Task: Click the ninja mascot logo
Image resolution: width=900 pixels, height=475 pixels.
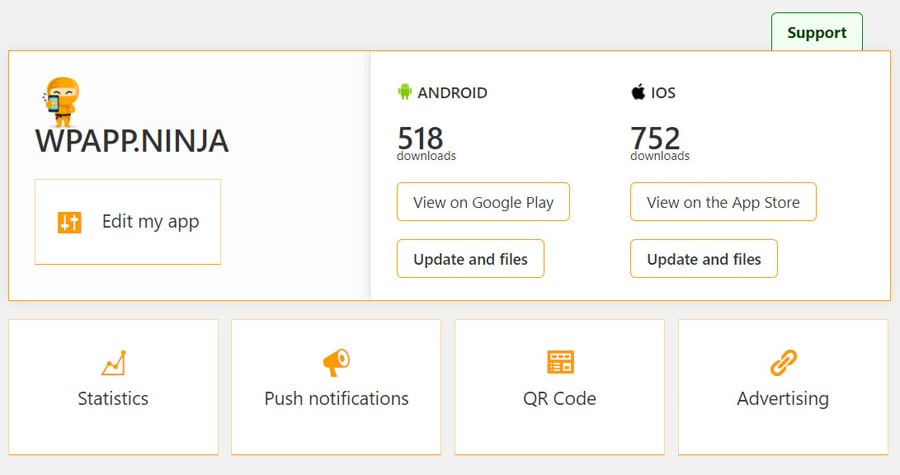Action: [x=62, y=101]
